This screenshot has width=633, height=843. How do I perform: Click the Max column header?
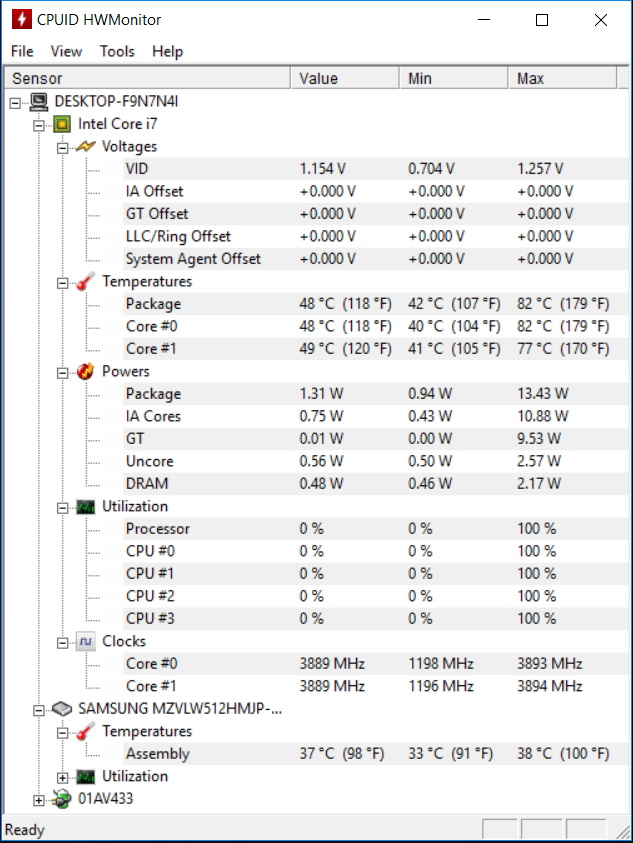point(562,78)
